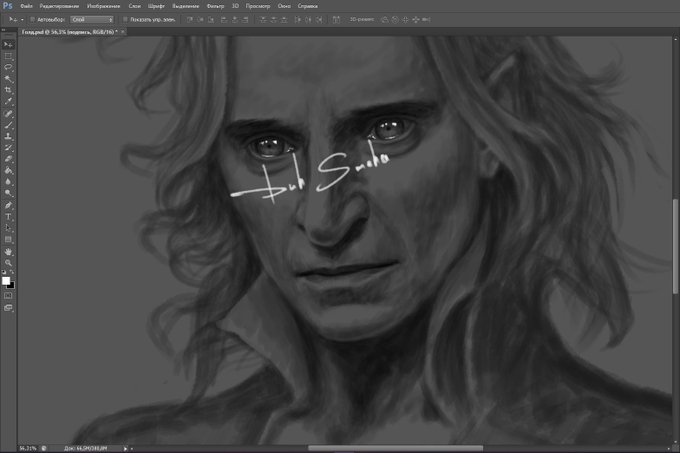Swap foreground and background colors
The image size is (680, 453).
[x=12, y=272]
